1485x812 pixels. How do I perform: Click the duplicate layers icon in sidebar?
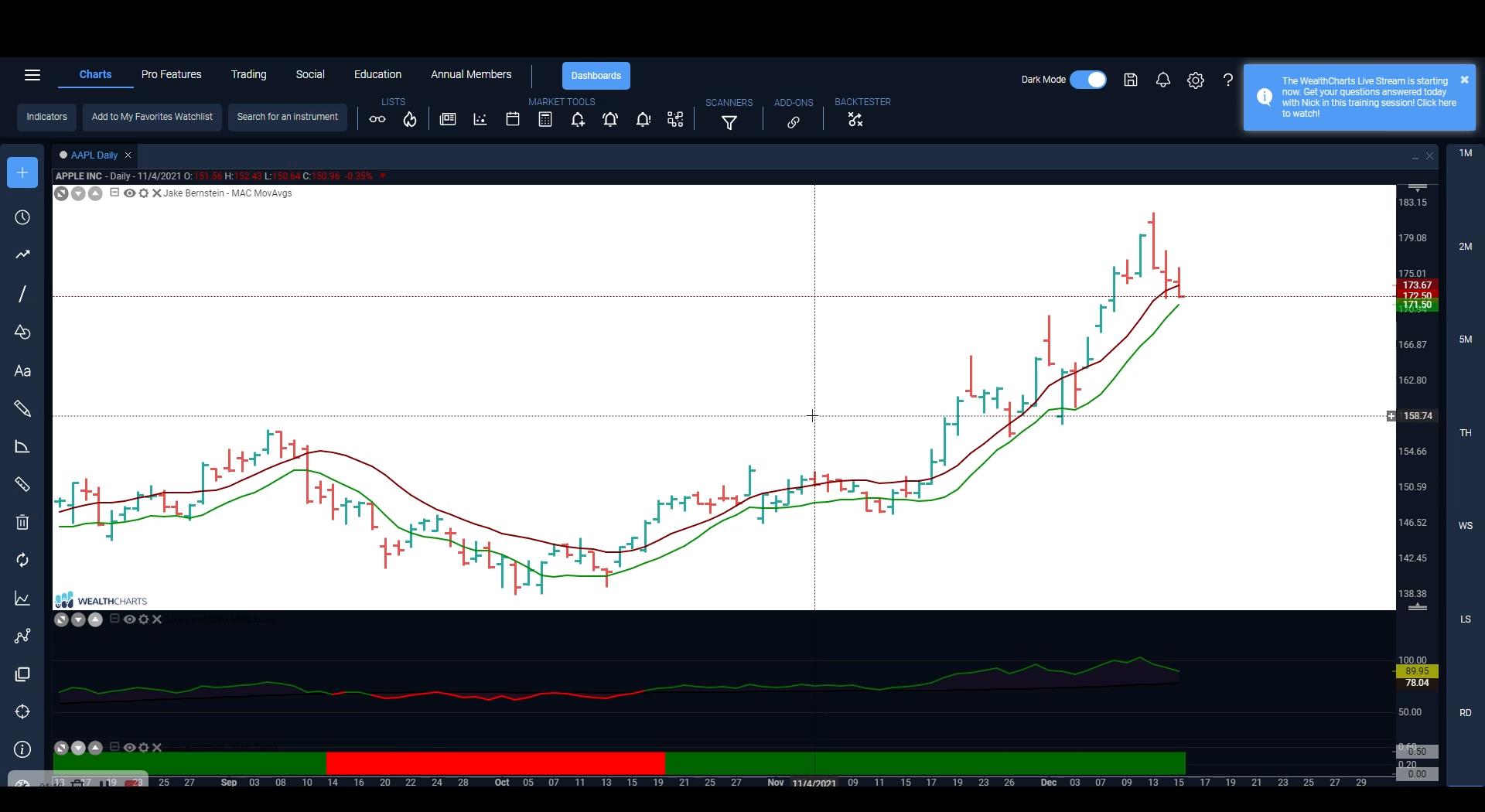[22, 674]
